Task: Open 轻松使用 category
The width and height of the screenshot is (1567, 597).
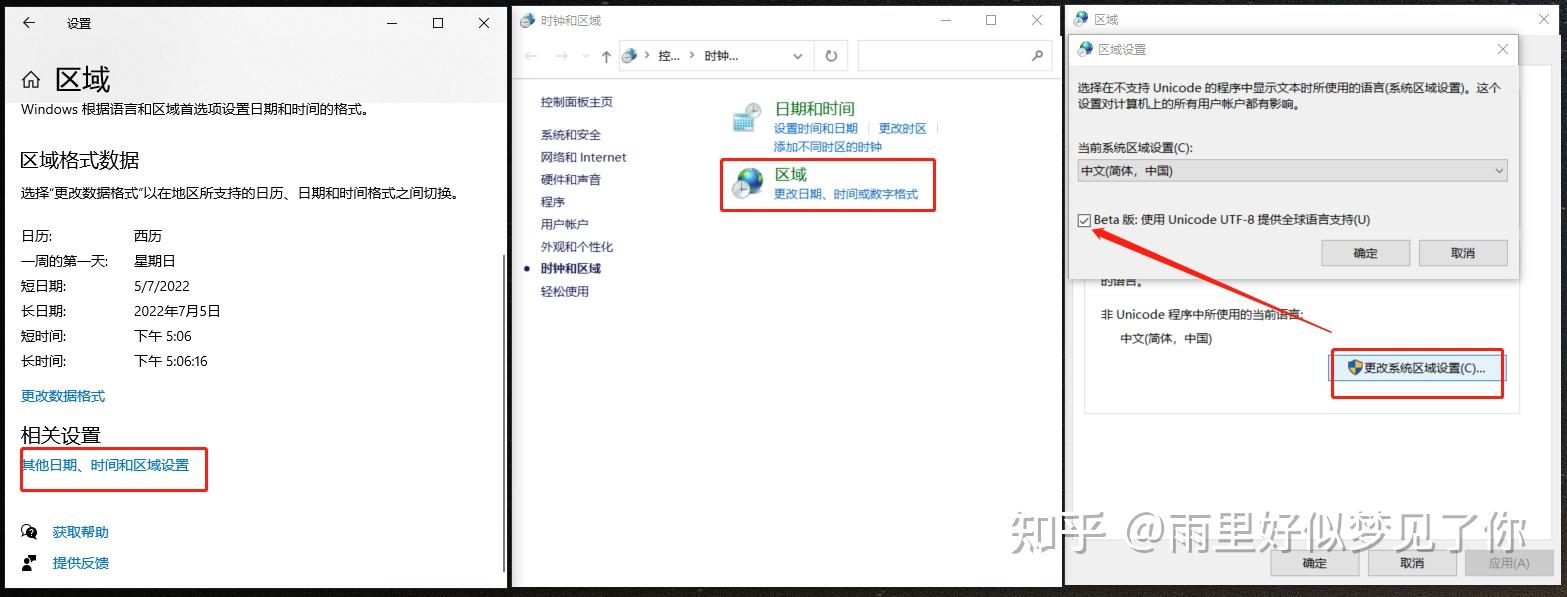Action: [x=565, y=292]
